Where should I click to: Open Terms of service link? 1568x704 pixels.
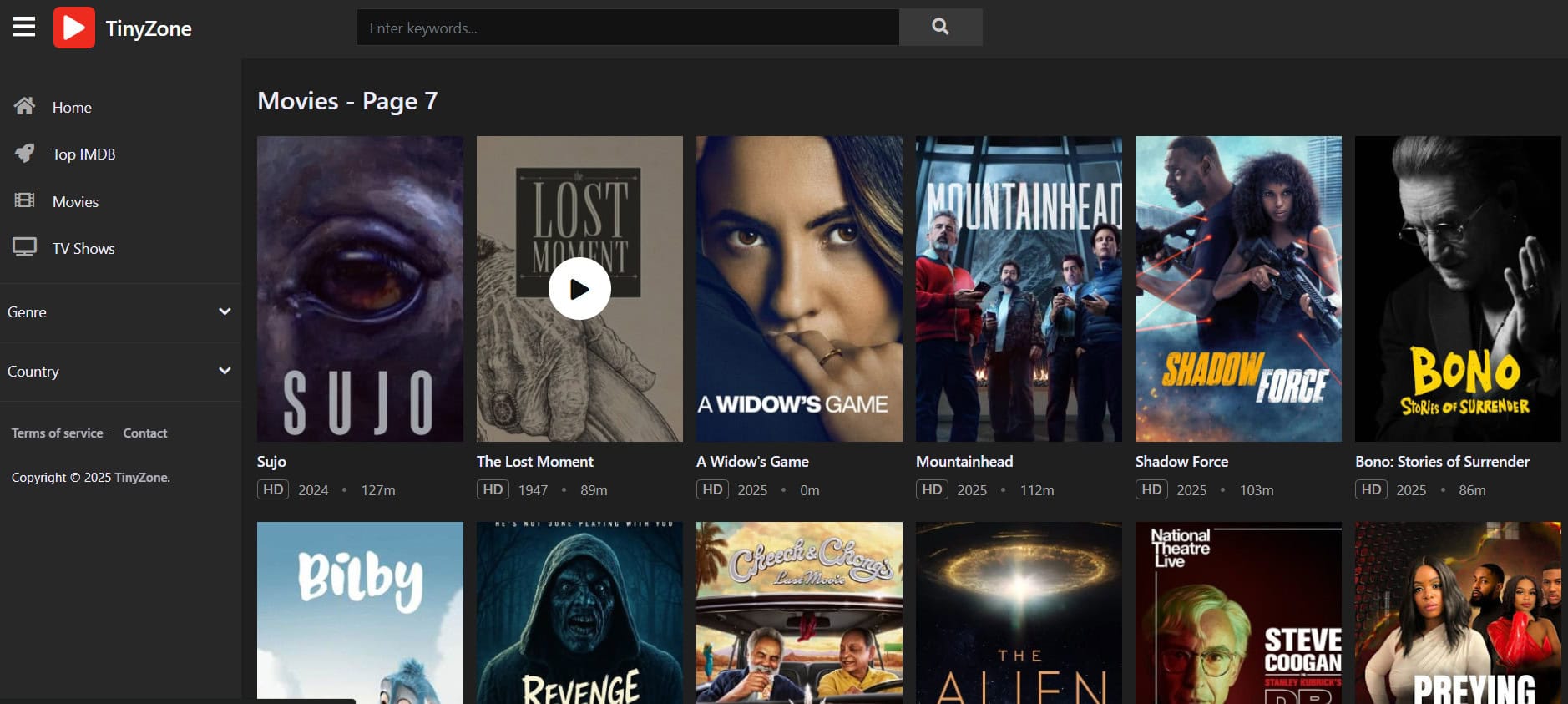click(58, 433)
